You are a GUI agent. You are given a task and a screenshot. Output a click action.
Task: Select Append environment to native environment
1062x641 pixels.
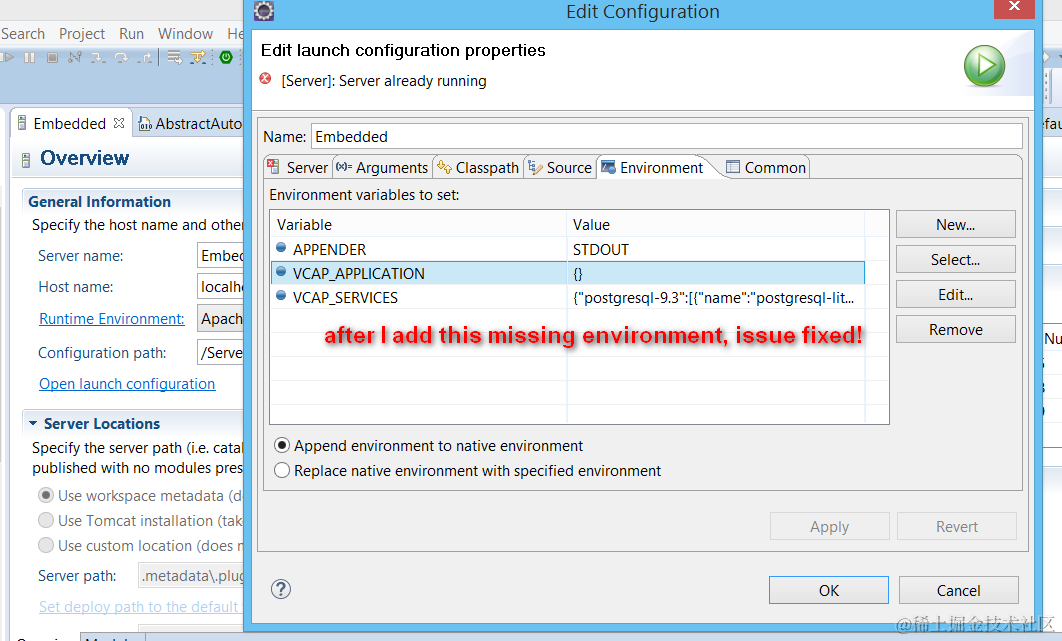(282, 445)
